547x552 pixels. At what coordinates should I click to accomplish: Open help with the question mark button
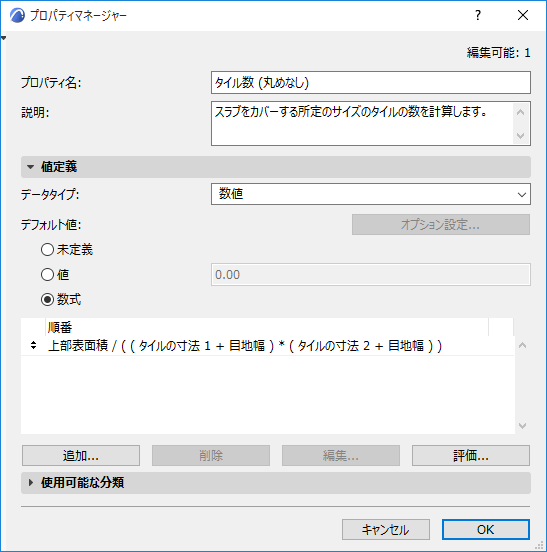point(478,15)
